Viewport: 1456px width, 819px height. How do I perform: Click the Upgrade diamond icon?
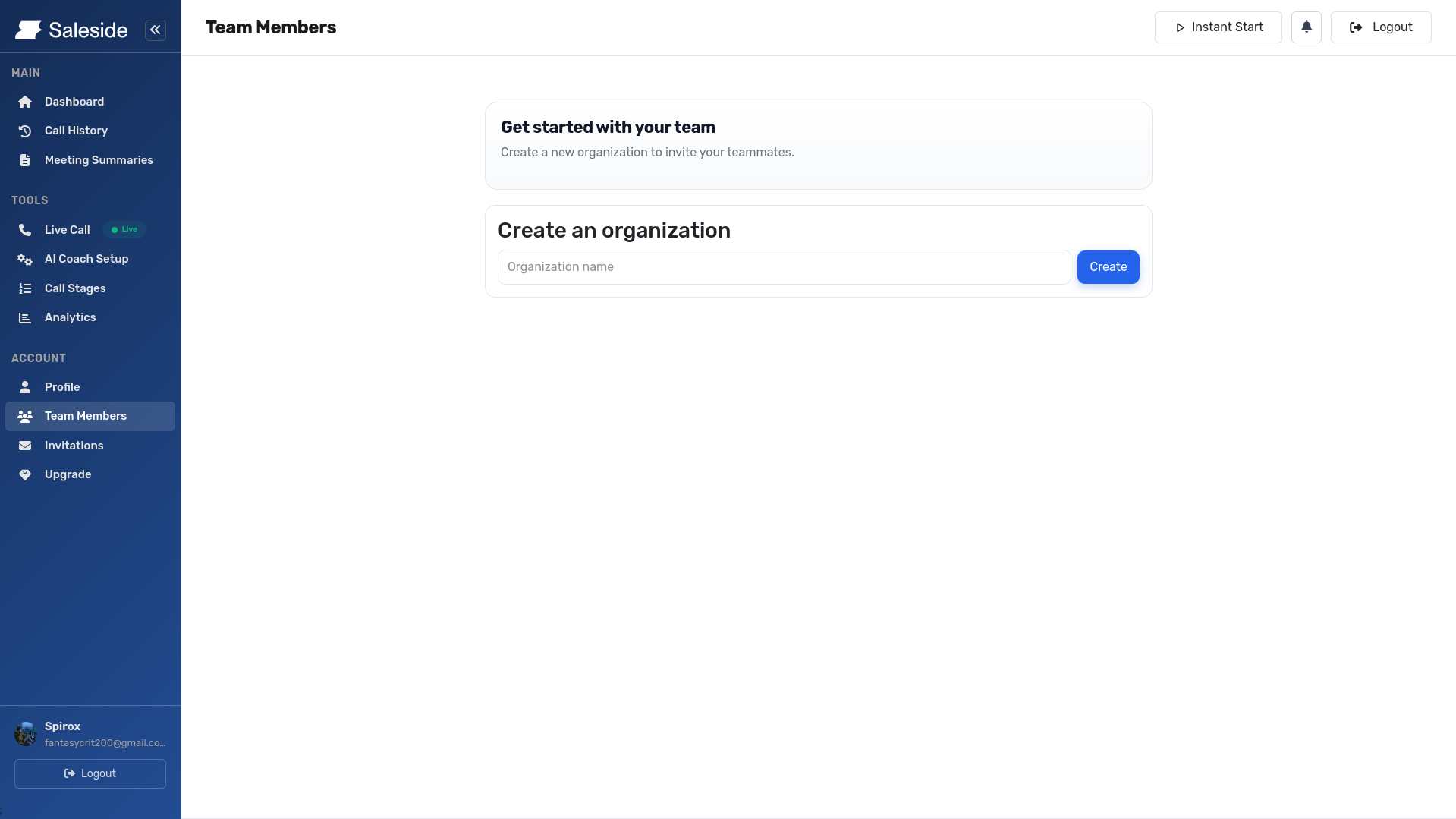pos(25,474)
